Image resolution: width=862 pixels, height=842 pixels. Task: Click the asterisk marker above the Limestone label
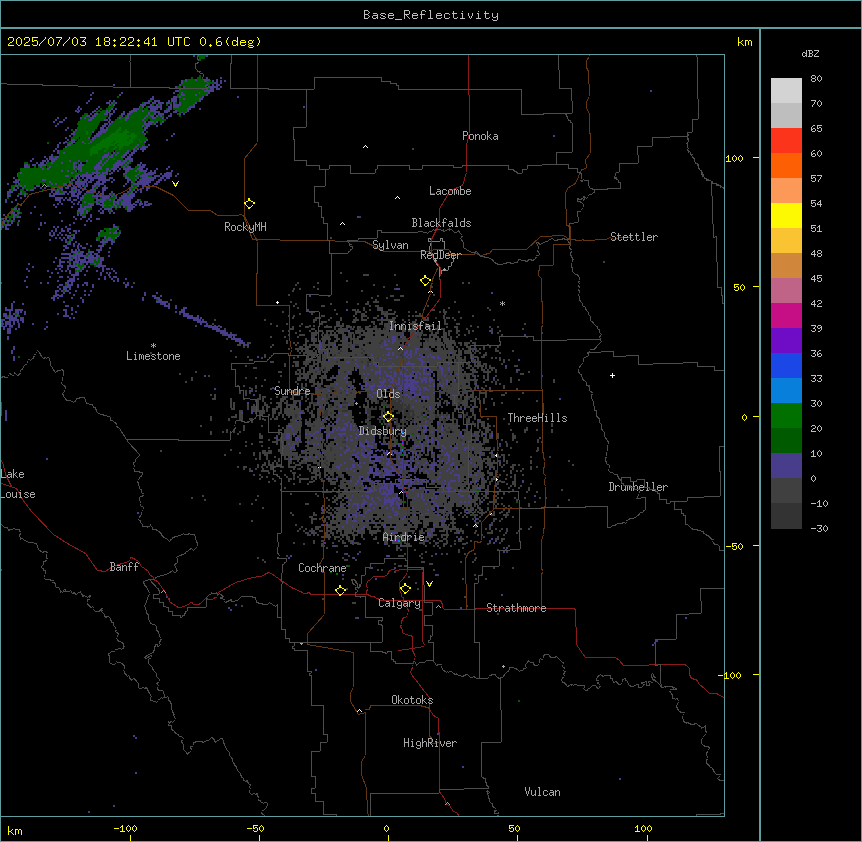153,346
